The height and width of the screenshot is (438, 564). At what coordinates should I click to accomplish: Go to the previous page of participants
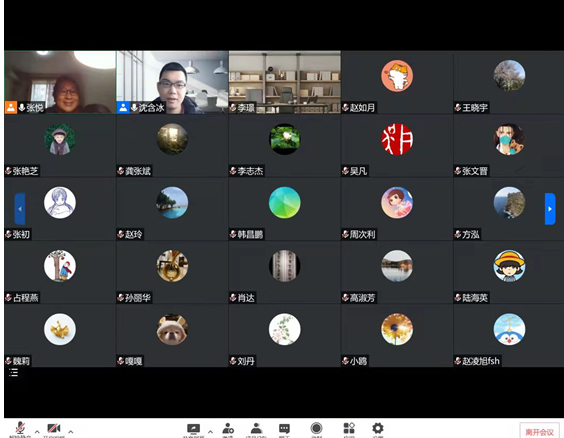20,209
